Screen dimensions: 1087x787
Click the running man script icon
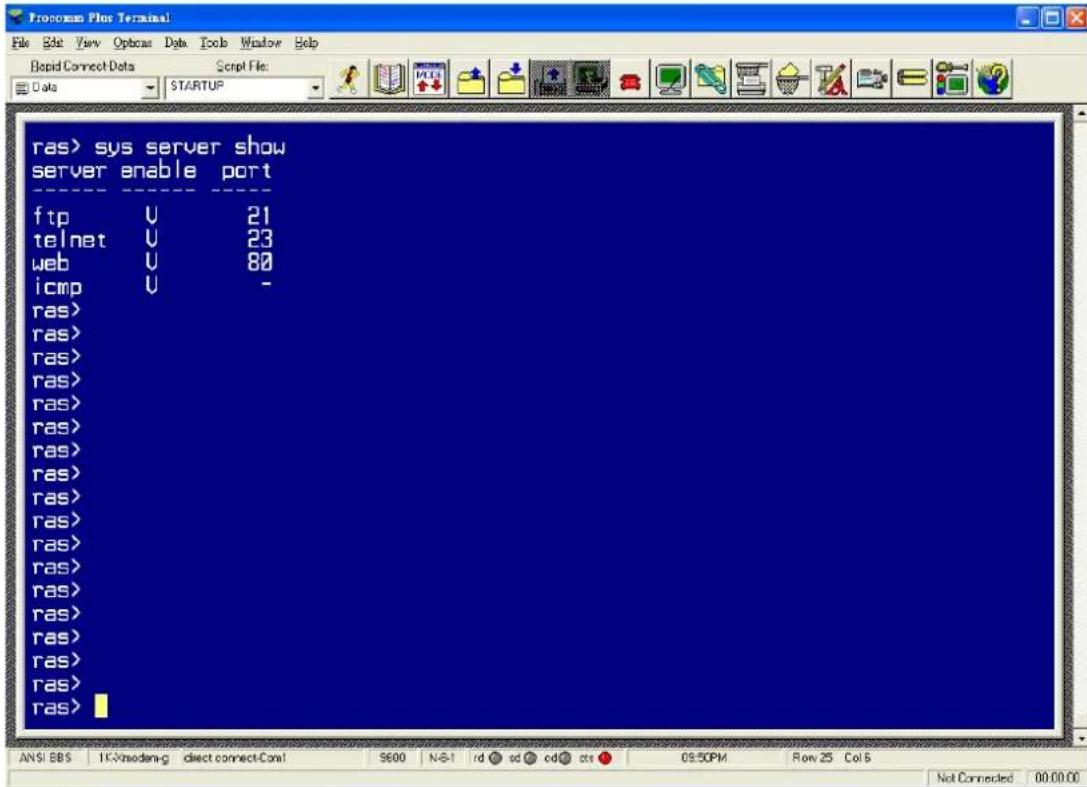[349, 79]
